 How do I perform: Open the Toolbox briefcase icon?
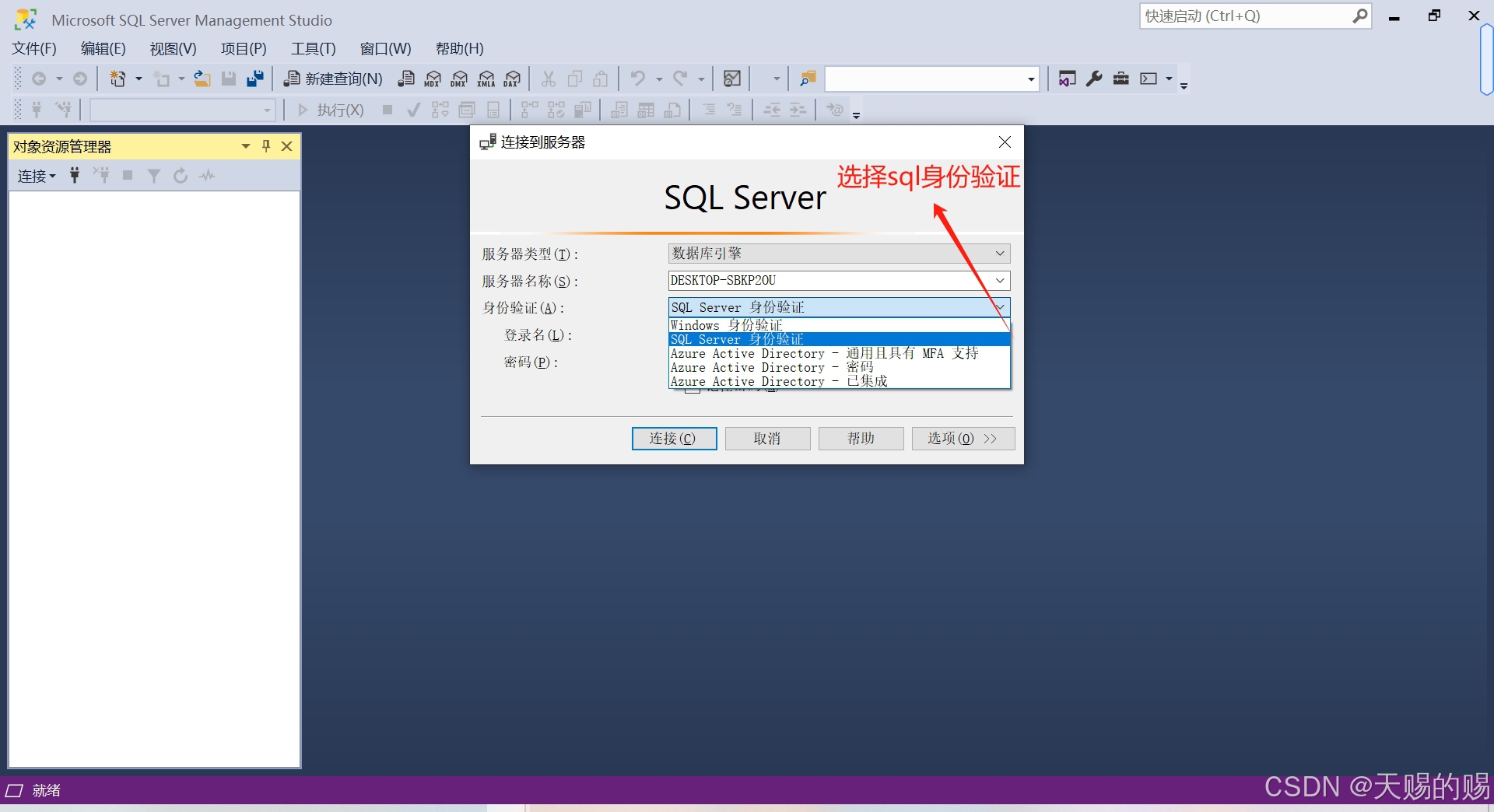click(x=1121, y=79)
